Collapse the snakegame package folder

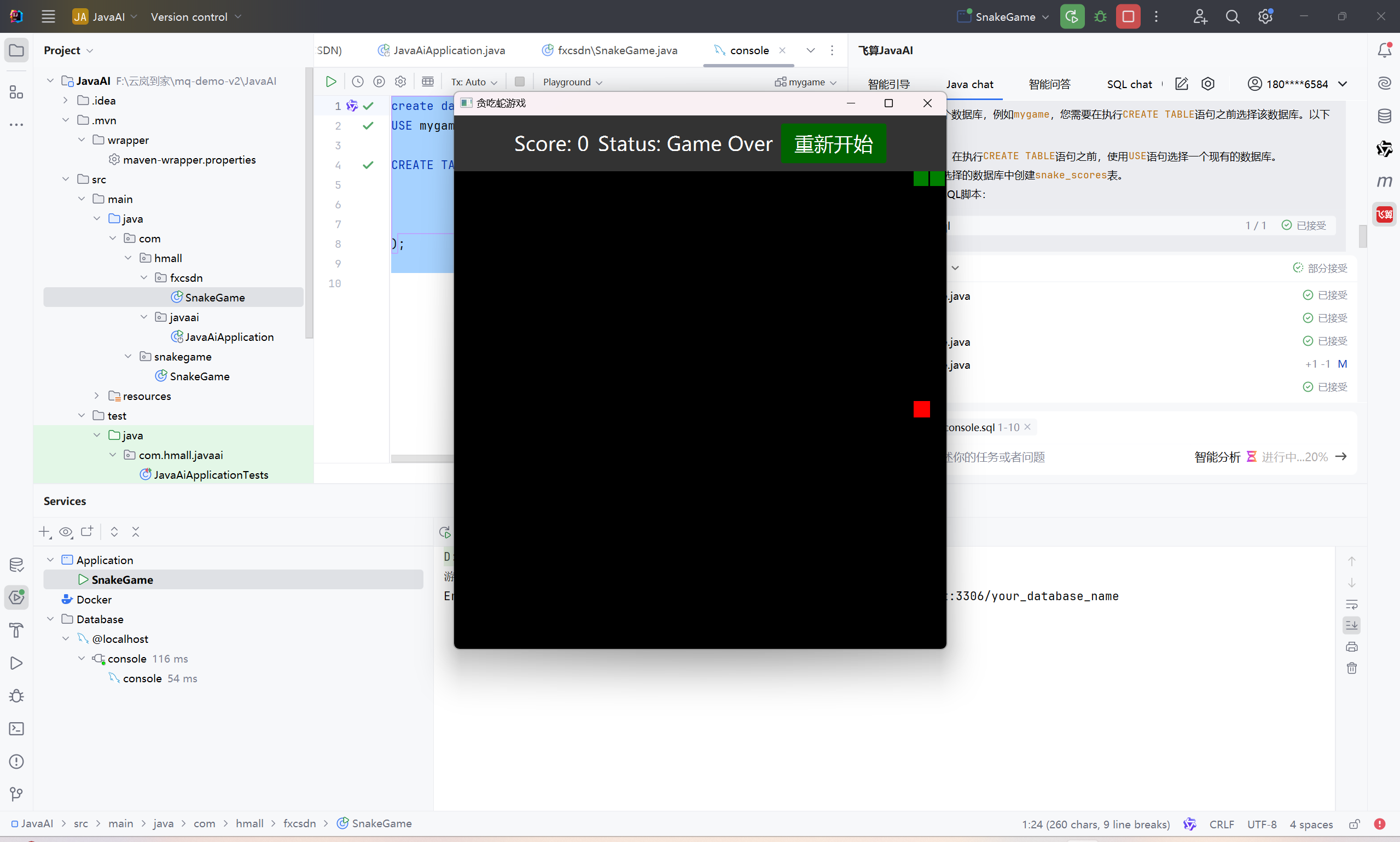[128, 356]
